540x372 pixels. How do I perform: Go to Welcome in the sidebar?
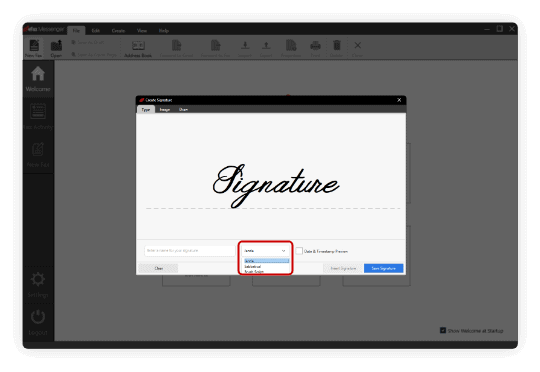[x=38, y=79]
